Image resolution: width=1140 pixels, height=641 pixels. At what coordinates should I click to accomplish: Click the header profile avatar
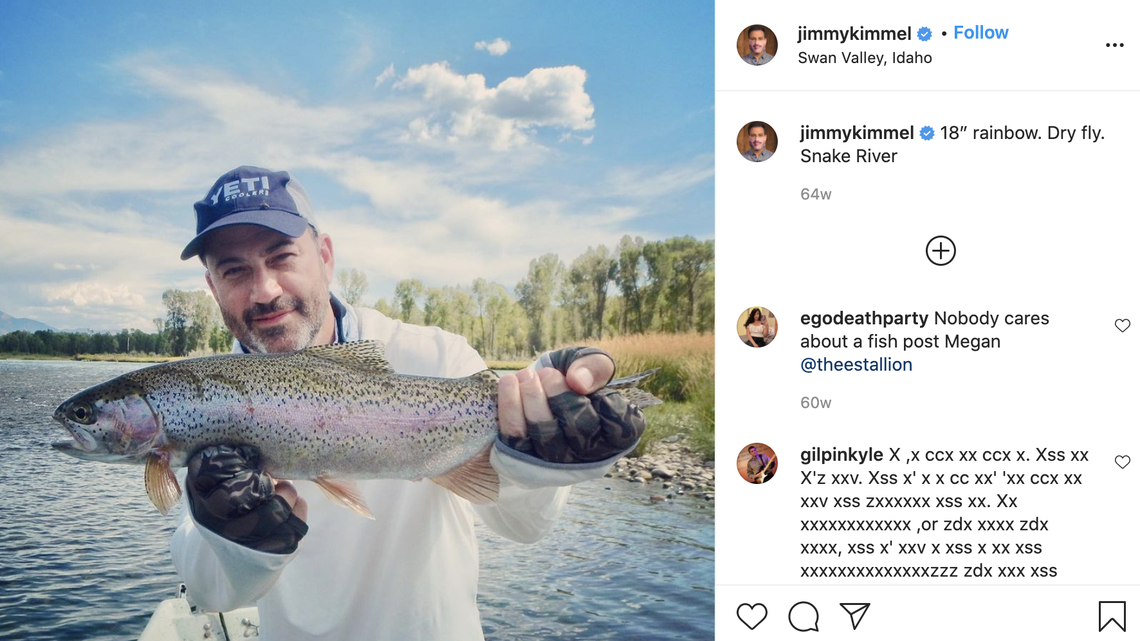tap(757, 45)
